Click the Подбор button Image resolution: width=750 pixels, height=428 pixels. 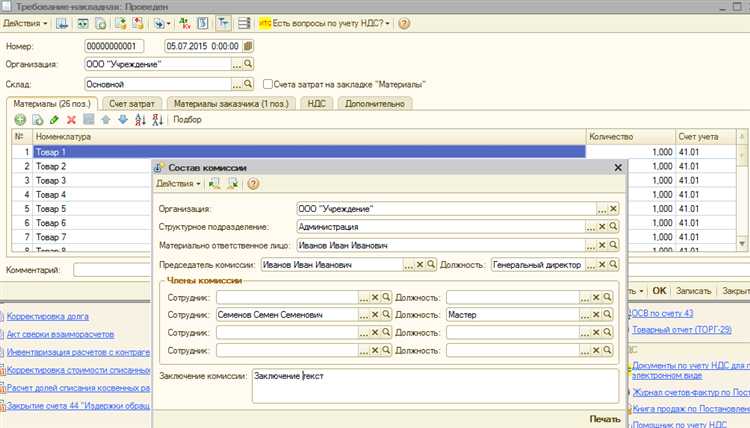point(187,120)
